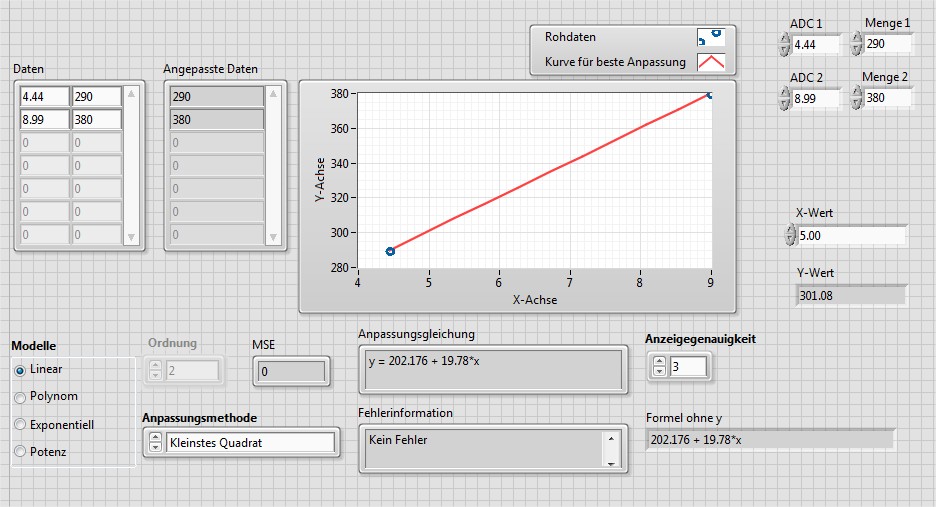Select the Polynom model radio button
Screen dimensions: 936x507
[x=20, y=397]
